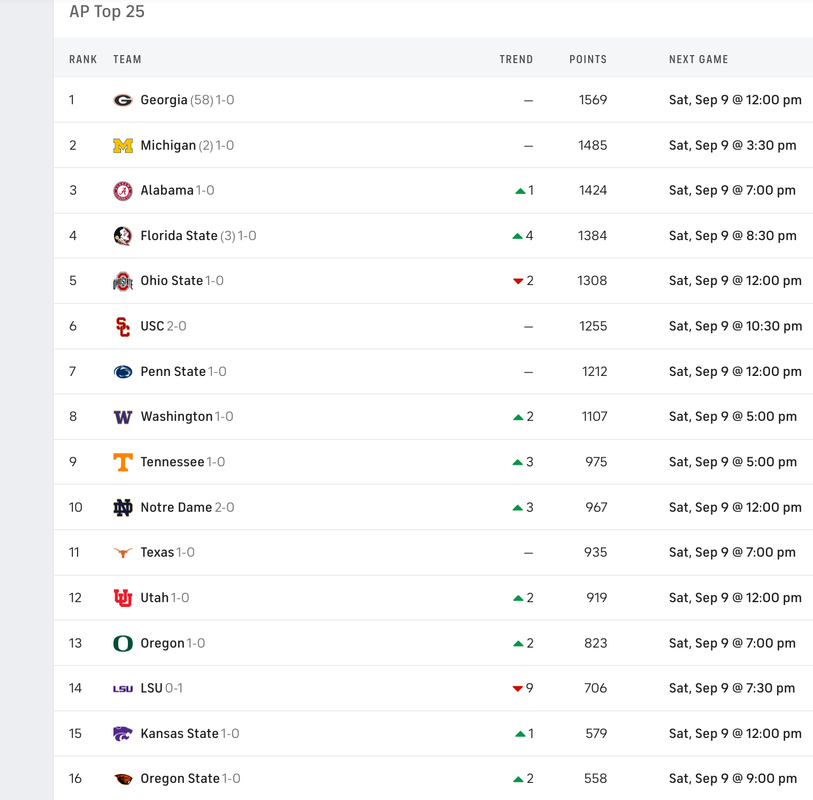Click Notre Dame's green up trend arrow
This screenshot has width=813, height=800.
click(517, 508)
